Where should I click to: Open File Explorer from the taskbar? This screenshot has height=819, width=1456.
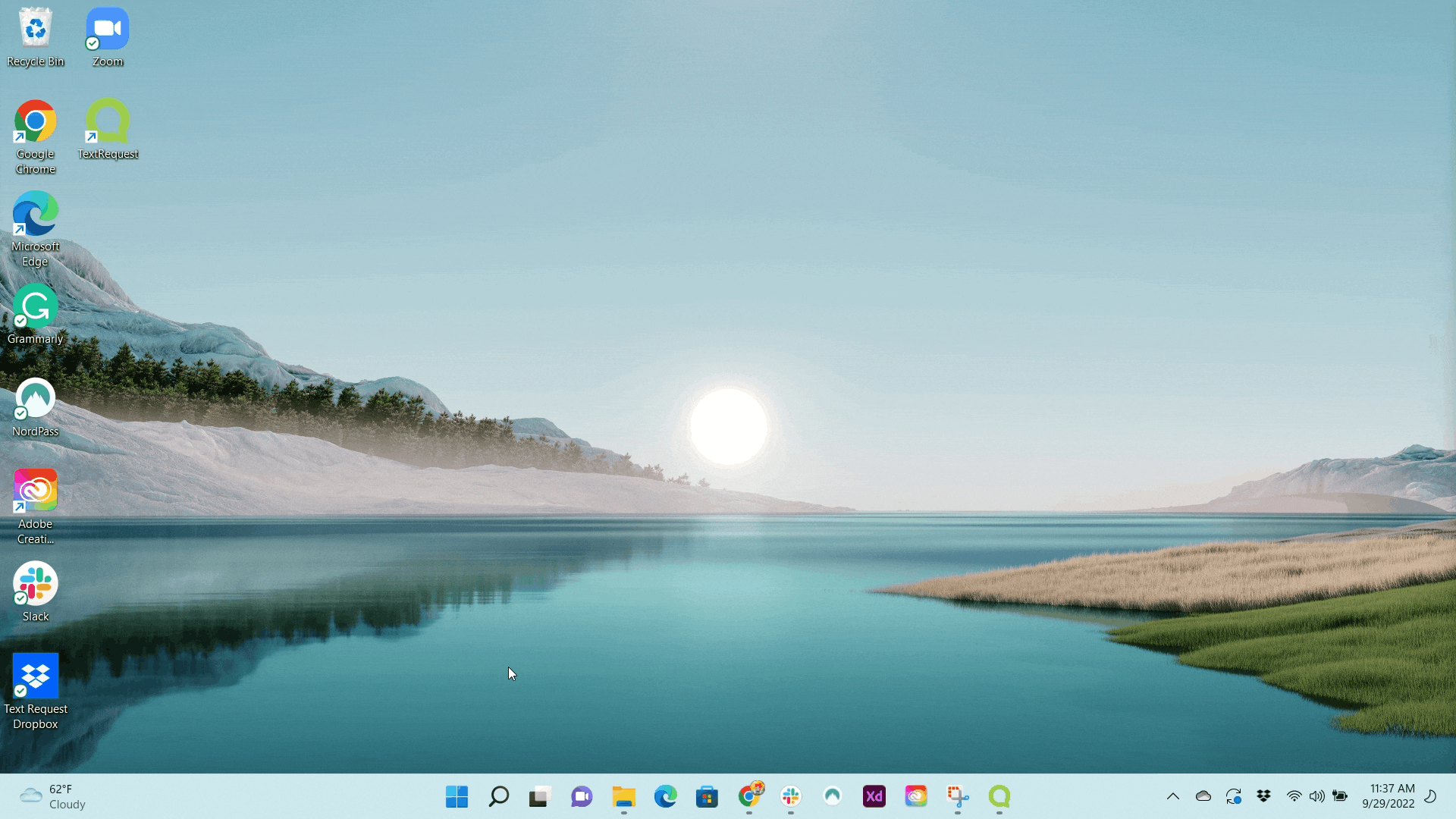(x=623, y=796)
